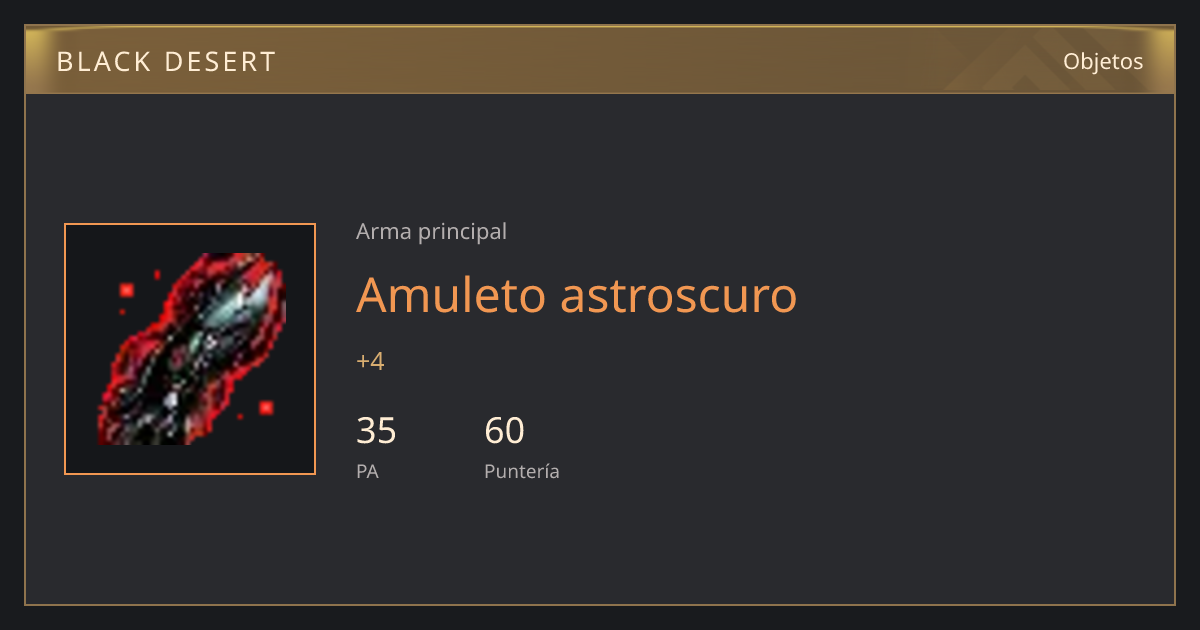
Task: Click the 35 attack value
Action: [376, 431]
